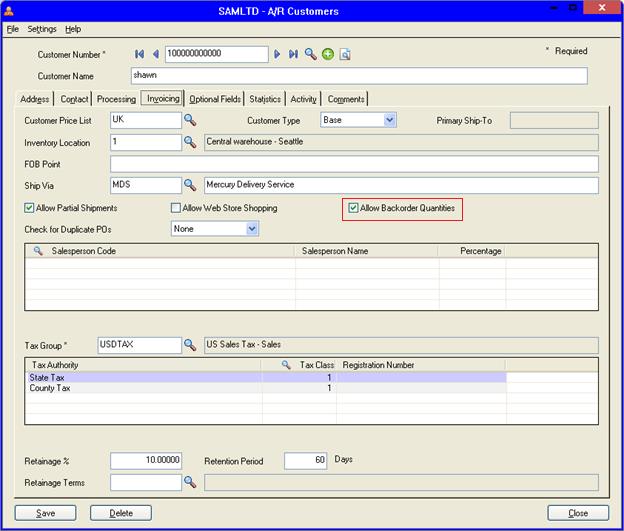Open Retainage Terms finder

pyautogui.click(x=190, y=482)
